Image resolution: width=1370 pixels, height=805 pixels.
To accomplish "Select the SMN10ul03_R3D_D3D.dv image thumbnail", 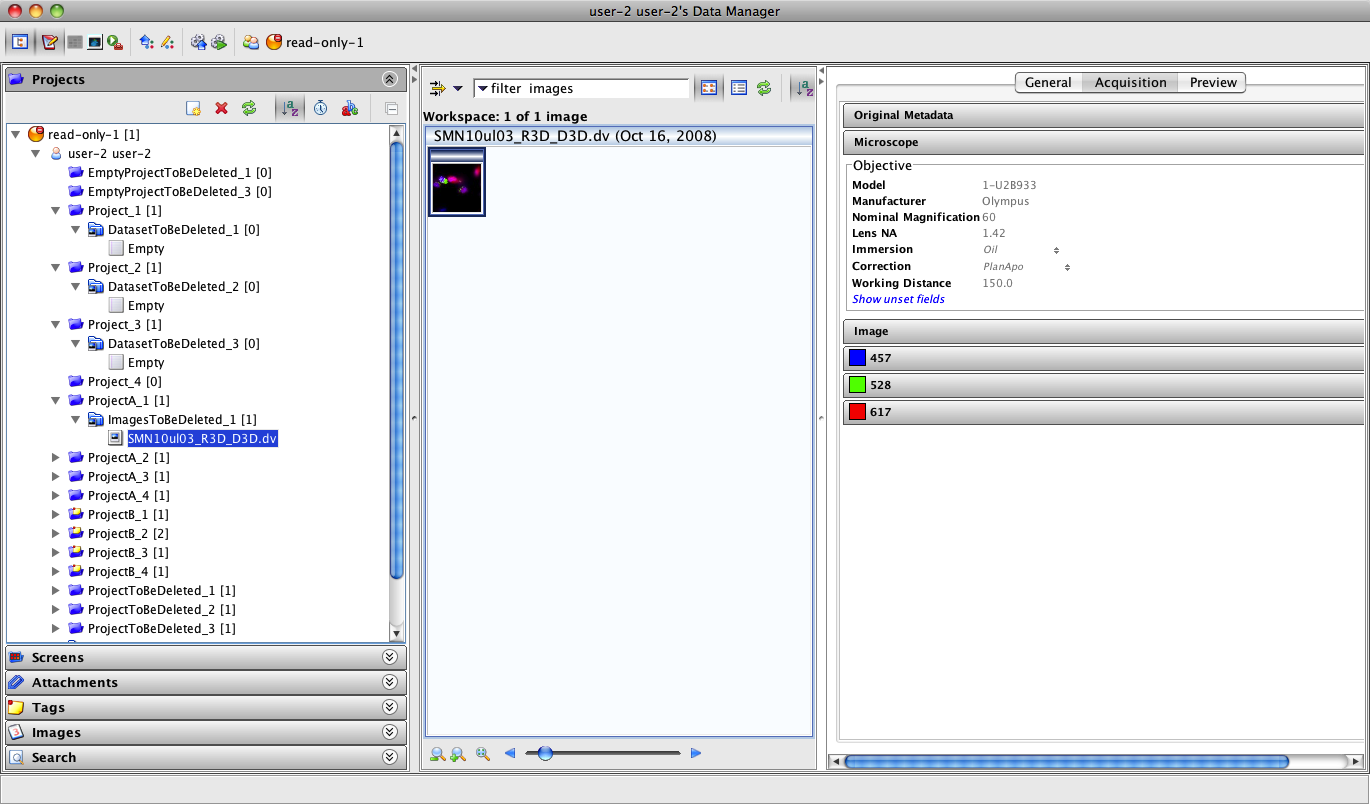I will (x=457, y=182).
